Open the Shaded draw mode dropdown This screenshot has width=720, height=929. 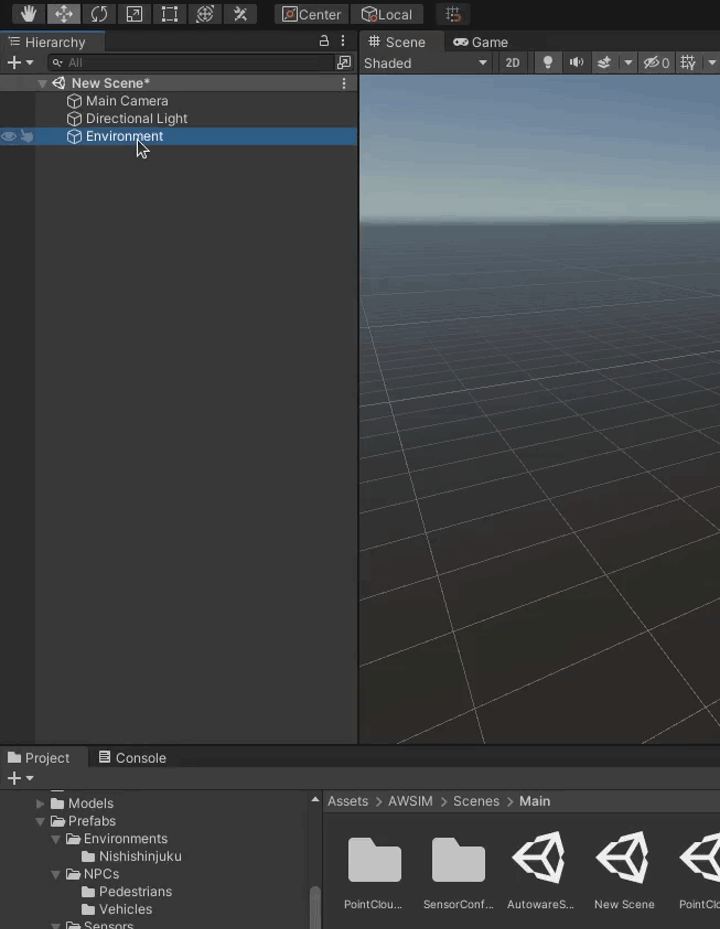(x=425, y=63)
